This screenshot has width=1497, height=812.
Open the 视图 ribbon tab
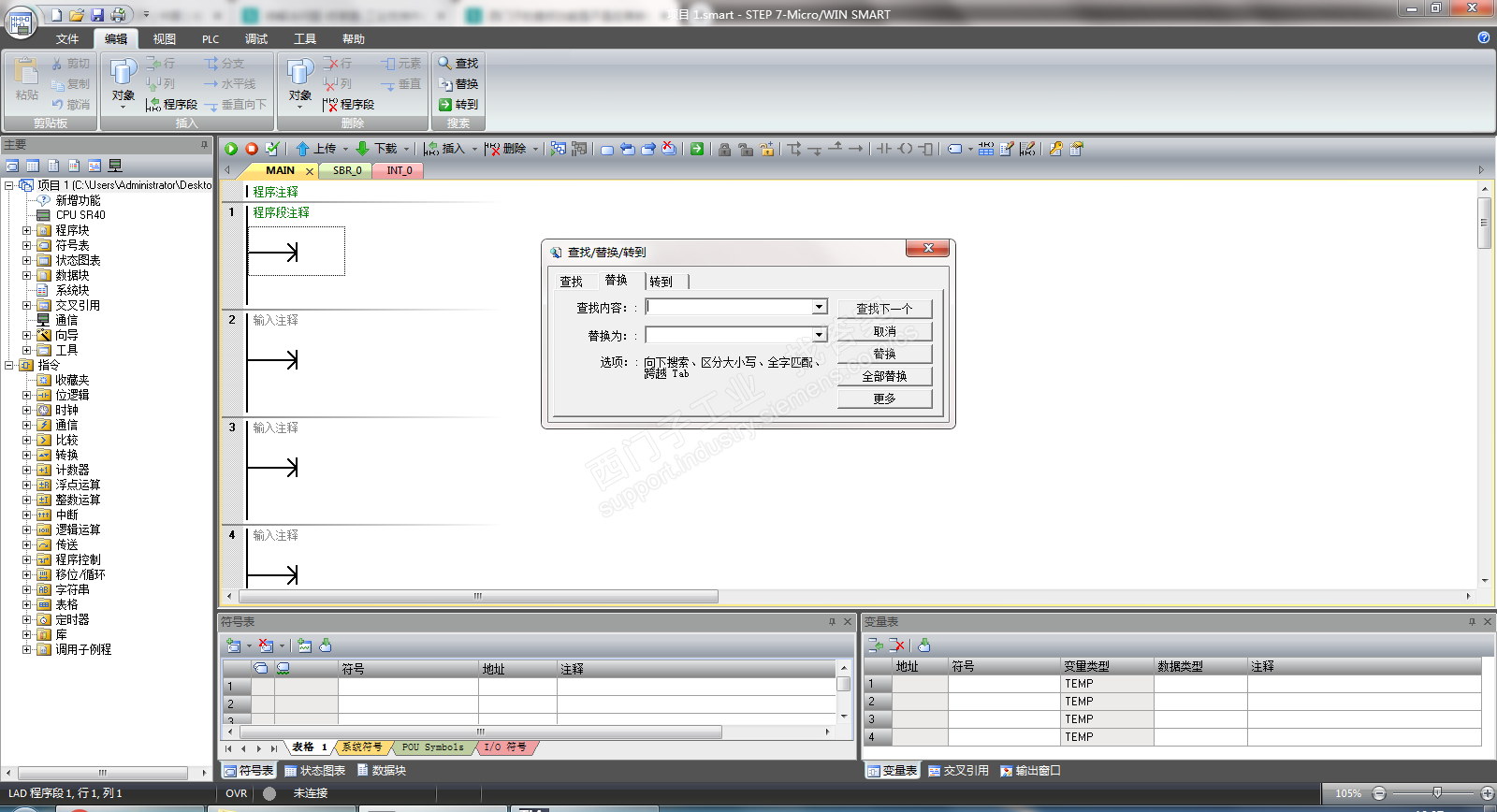[165, 38]
